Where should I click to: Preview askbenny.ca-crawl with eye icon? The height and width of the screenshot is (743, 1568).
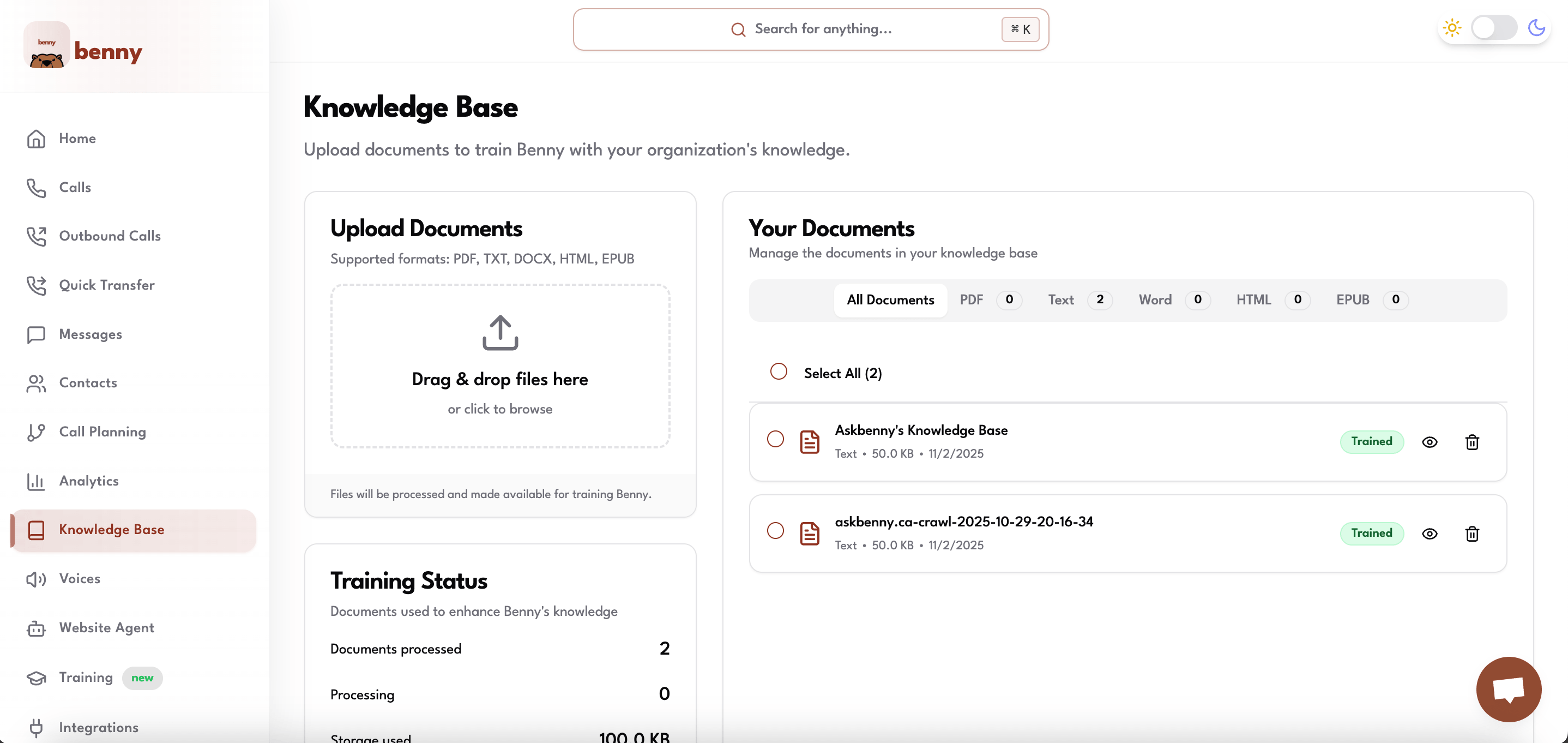[1429, 534]
